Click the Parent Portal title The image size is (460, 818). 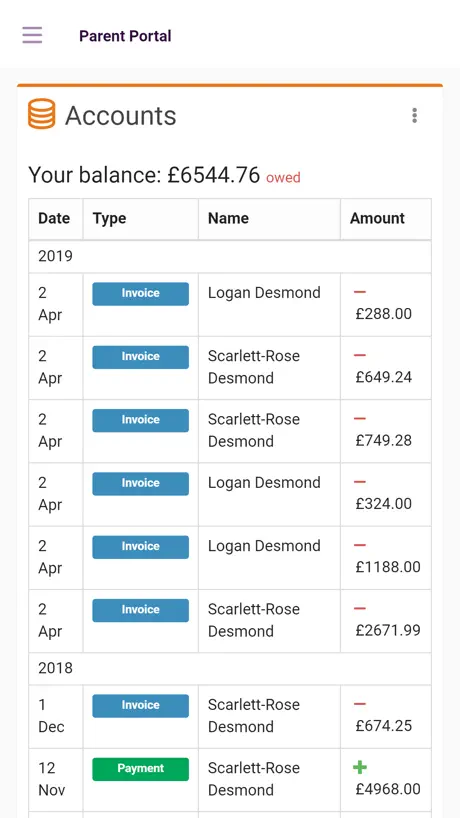coord(125,36)
